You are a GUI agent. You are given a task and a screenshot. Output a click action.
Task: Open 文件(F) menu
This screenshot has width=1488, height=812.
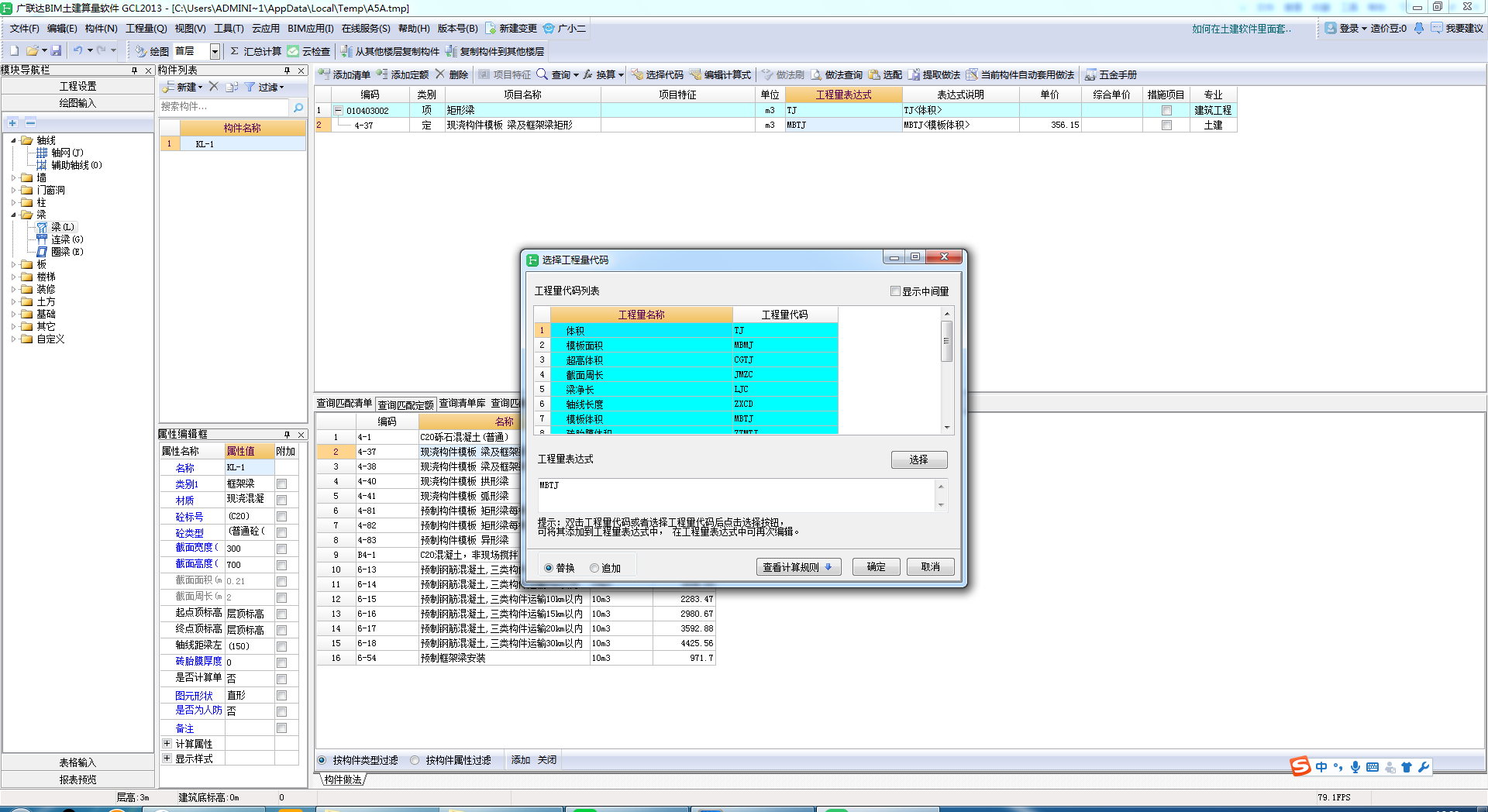pos(24,28)
